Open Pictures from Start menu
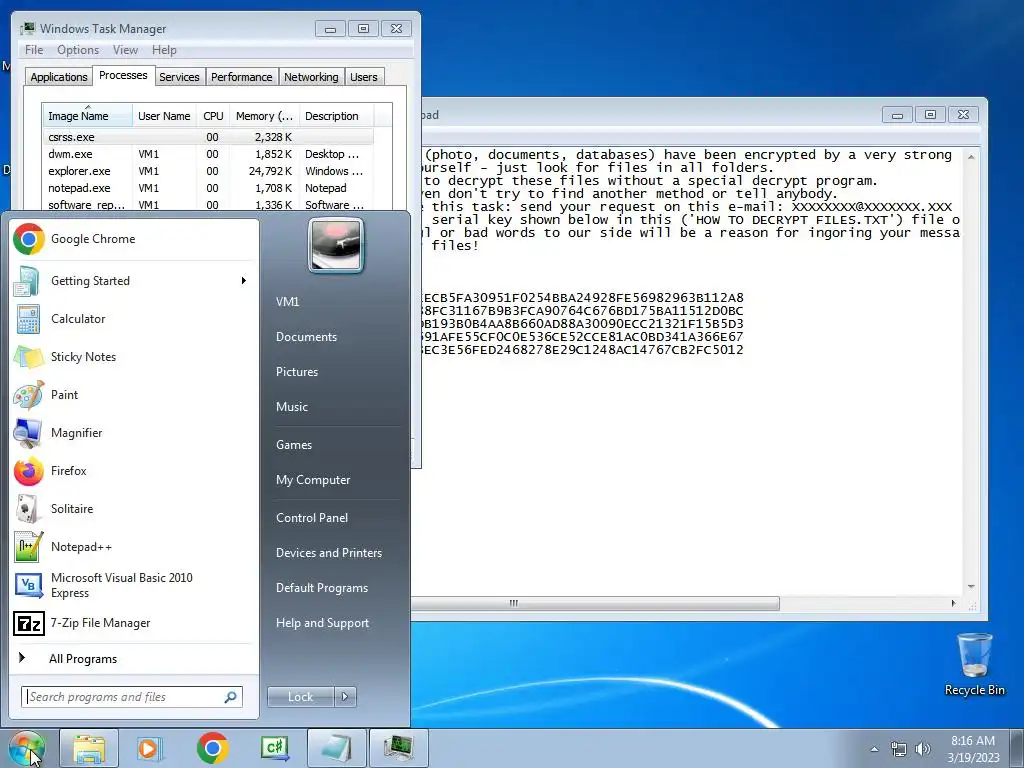Image resolution: width=1024 pixels, height=768 pixels. (296, 372)
